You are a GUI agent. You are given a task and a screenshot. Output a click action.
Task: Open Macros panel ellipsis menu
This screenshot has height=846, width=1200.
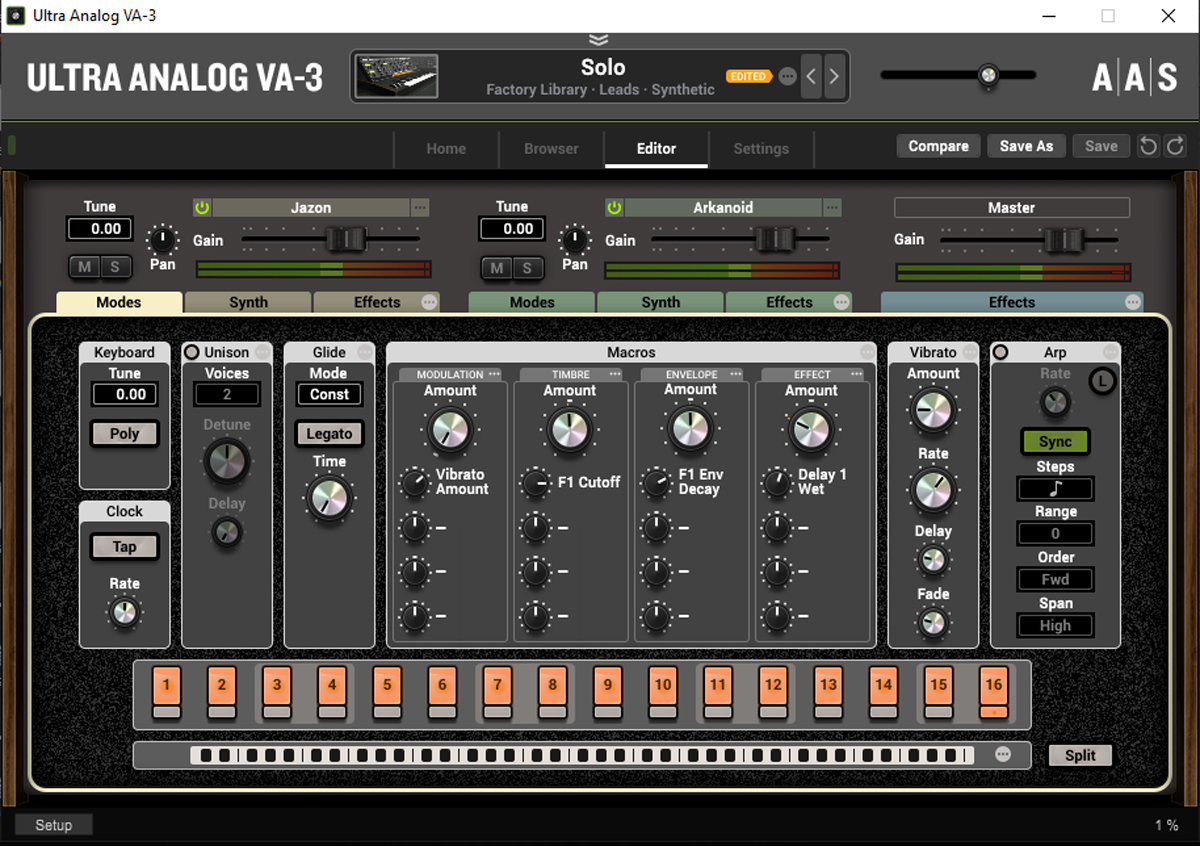[867, 352]
